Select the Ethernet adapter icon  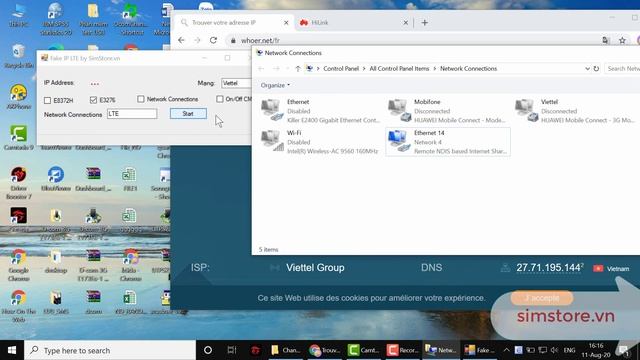tap(272, 111)
